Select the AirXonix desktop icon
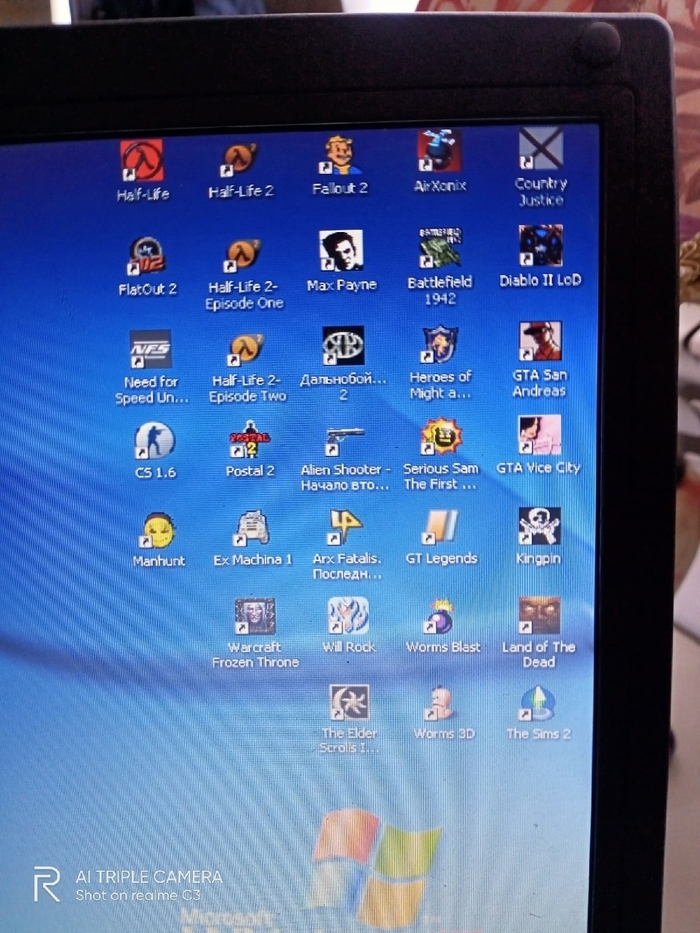The width and height of the screenshot is (700, 933). coord(439,151)
